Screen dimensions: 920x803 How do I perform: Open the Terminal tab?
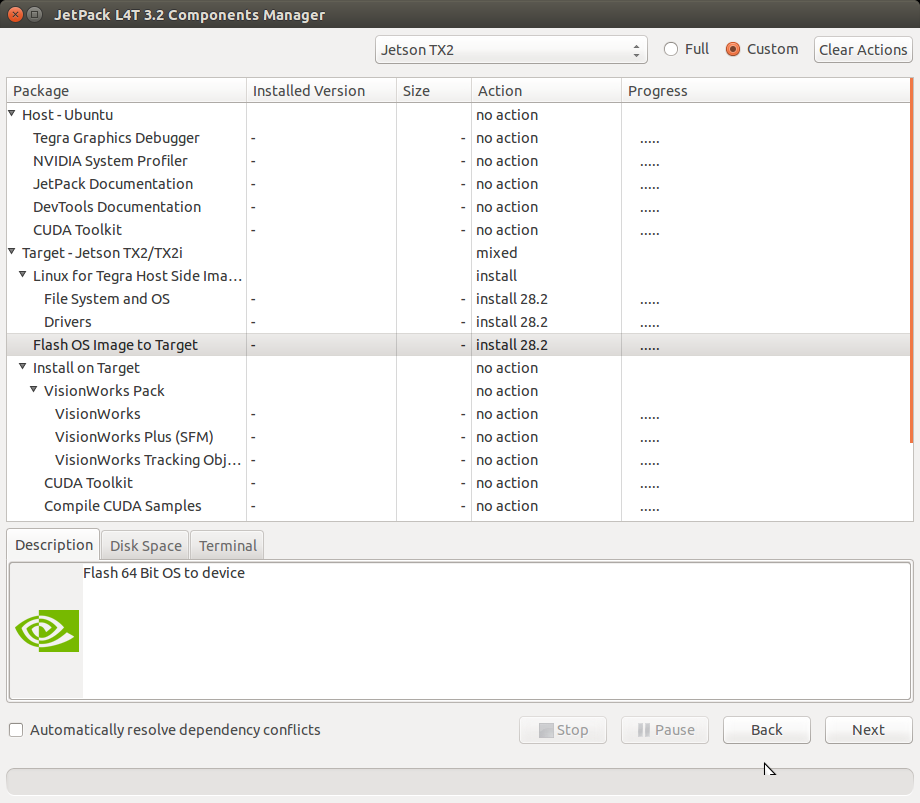[x=228, y=546]
